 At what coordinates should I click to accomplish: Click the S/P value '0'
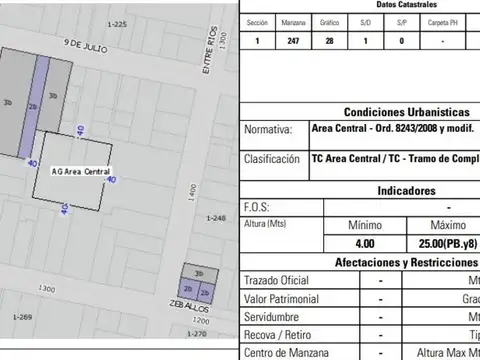pos(402,41)
